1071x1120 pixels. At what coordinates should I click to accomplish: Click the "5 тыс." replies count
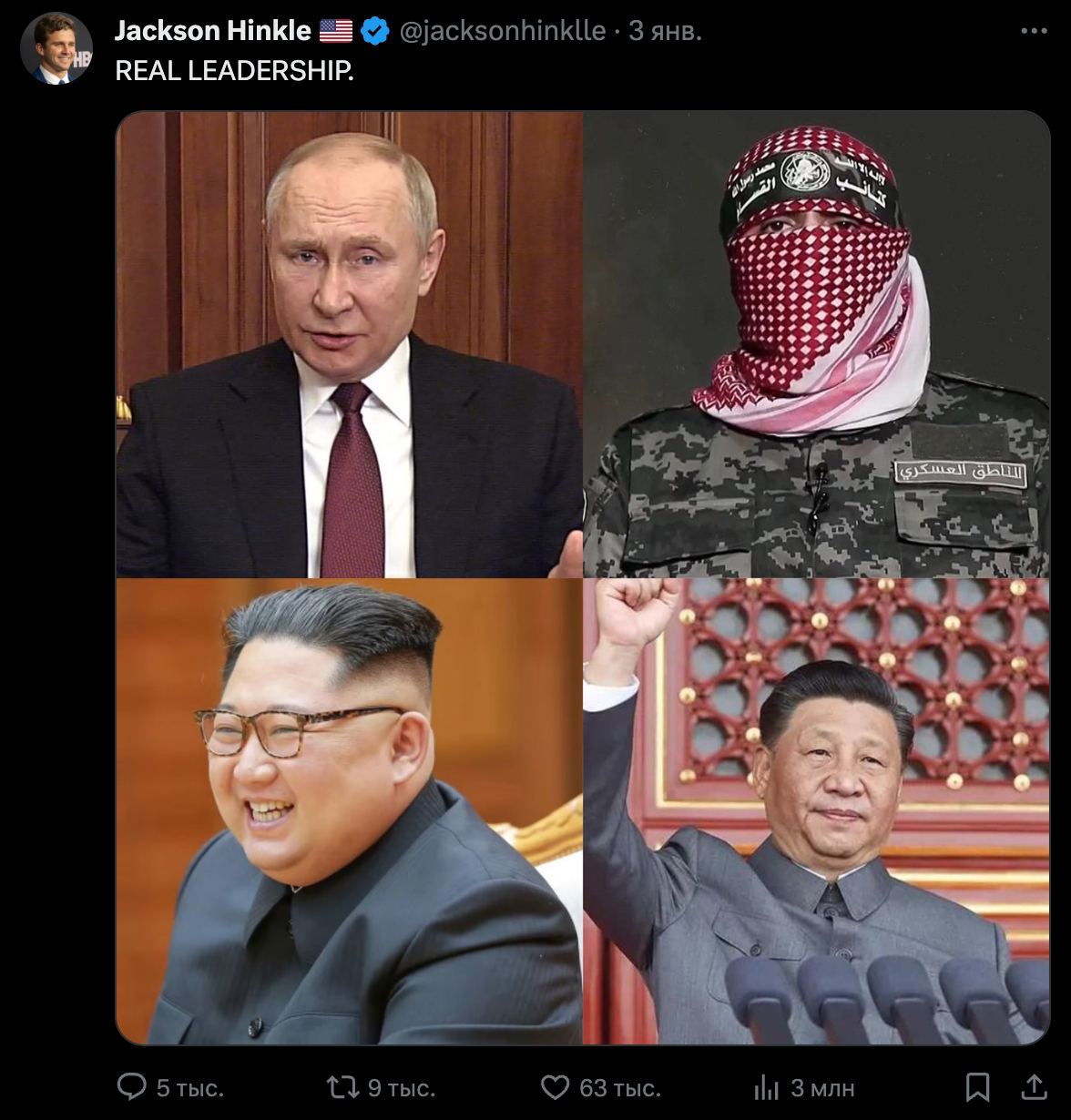coord(189,1087)
